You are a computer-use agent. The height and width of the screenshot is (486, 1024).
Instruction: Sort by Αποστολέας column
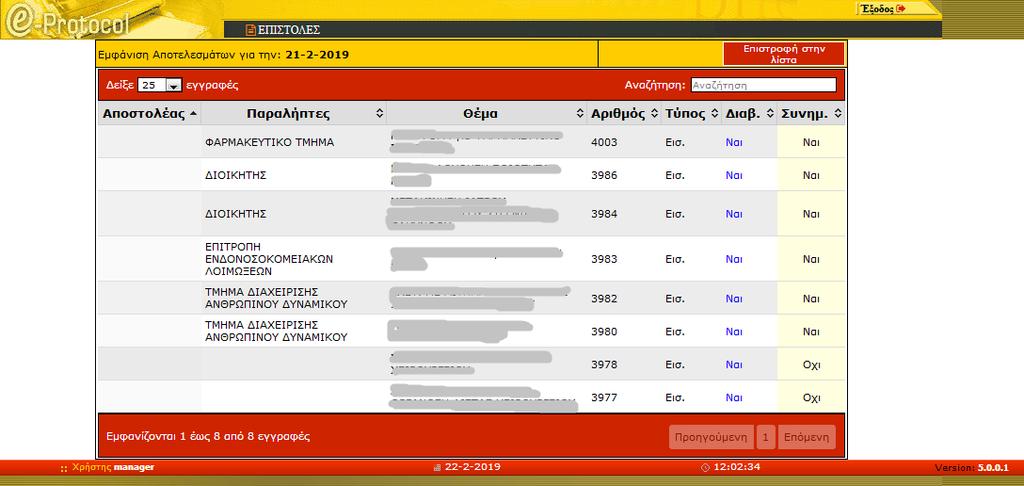[150, 114]
